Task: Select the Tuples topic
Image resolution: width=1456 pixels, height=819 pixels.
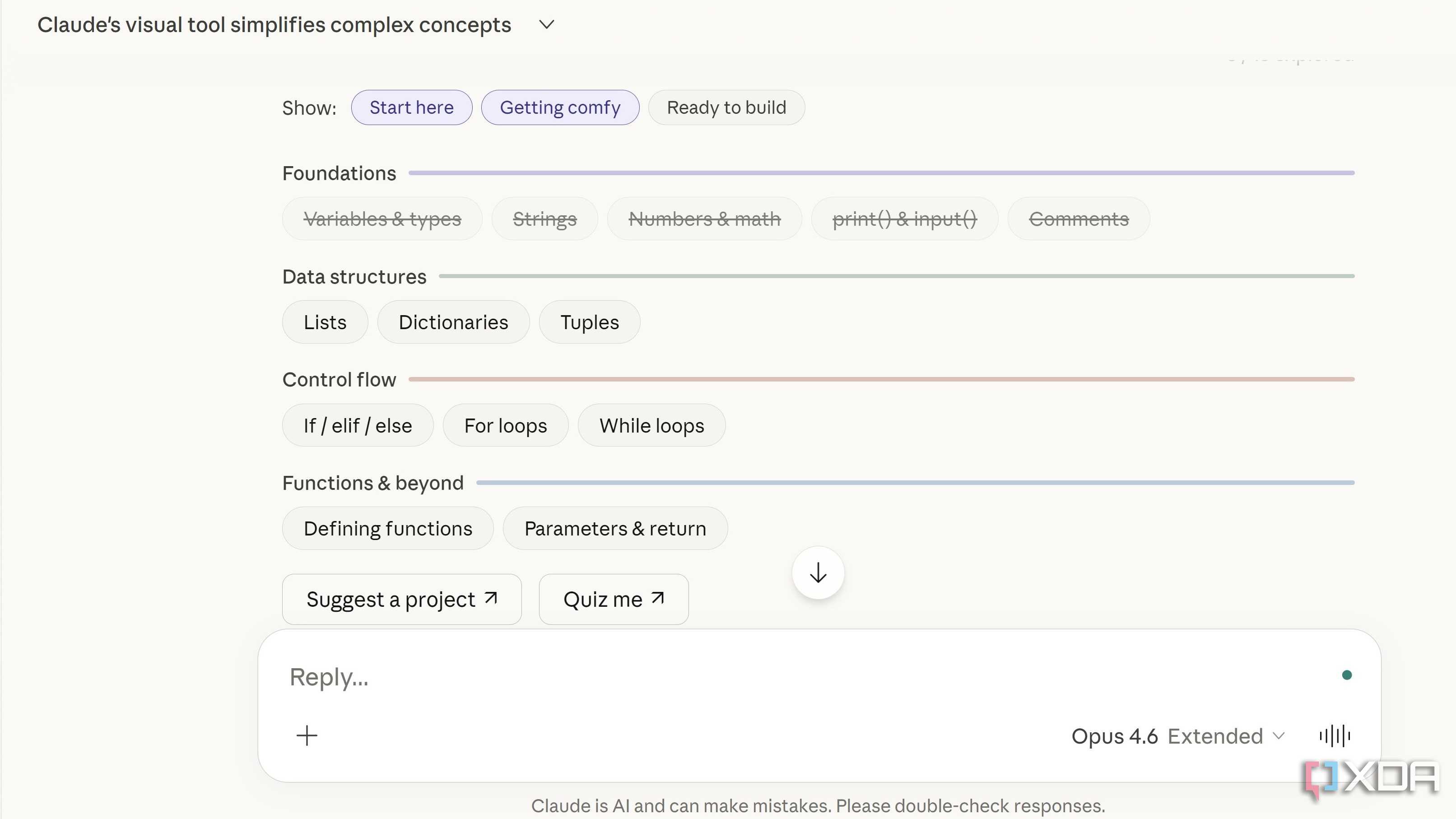Action: point(590,322)
